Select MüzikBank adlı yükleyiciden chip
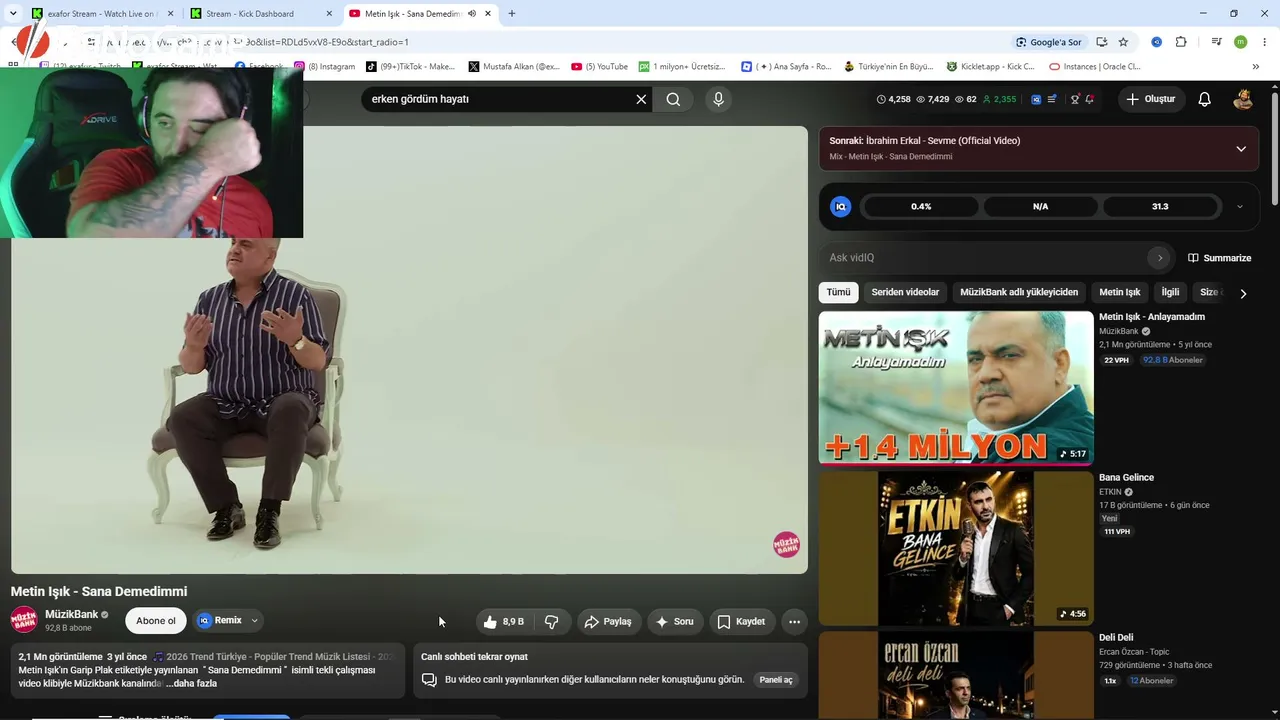Image resolution: width=1280 pixels, height=720 pixels. coord(1019,292)
